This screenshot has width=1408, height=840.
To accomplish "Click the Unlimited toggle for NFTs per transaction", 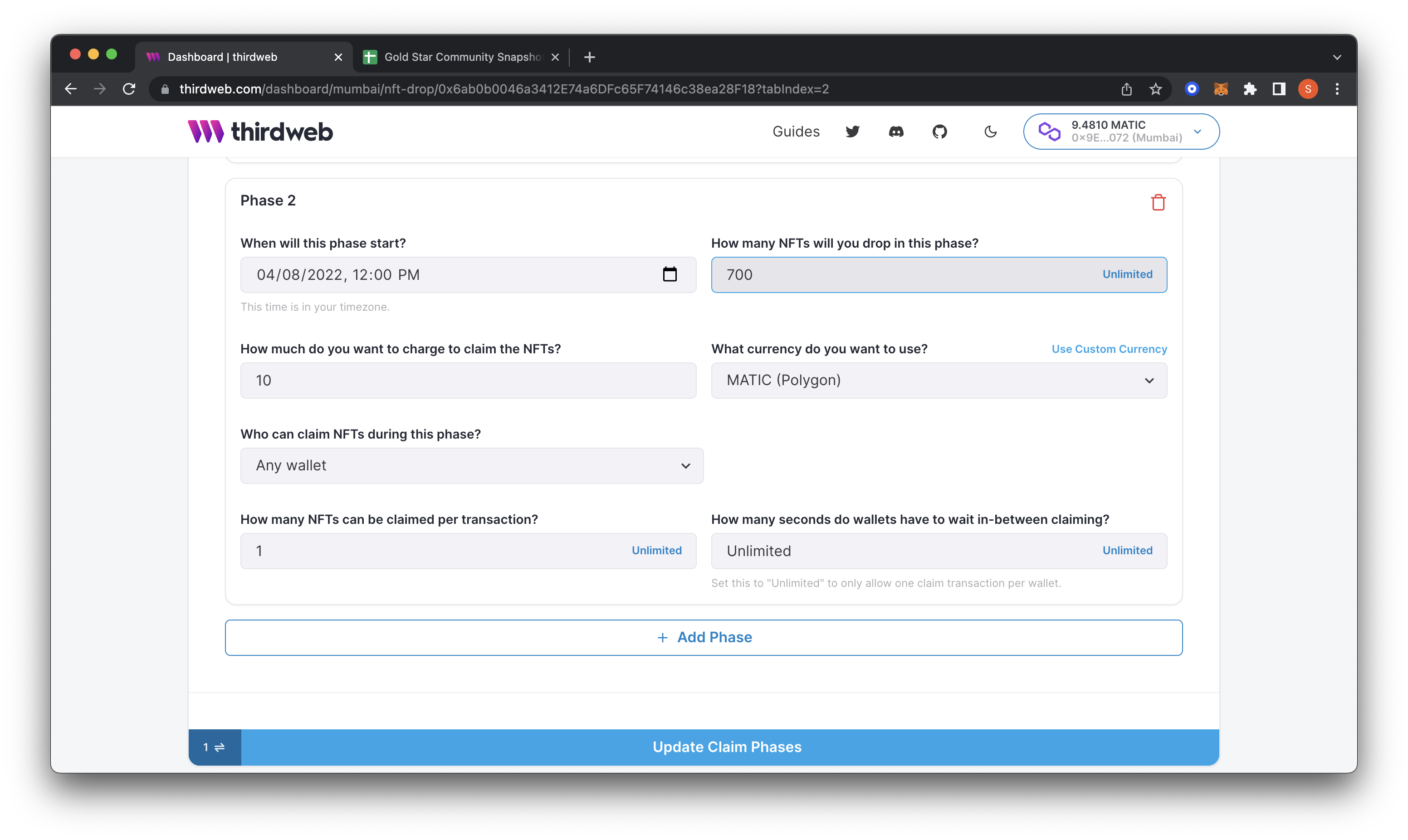I will (657, 550).
